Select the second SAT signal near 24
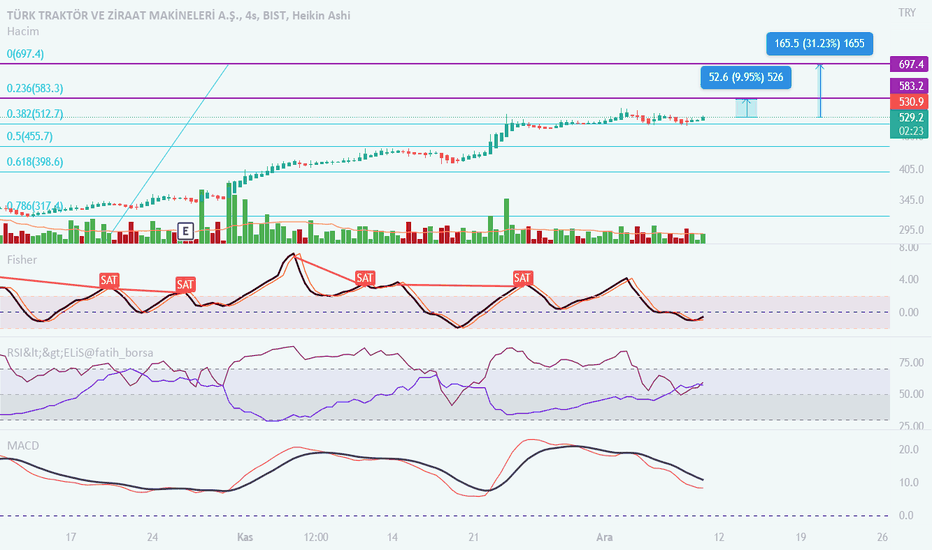The width and height of the screenshot is (932, 550). point(185,285)
